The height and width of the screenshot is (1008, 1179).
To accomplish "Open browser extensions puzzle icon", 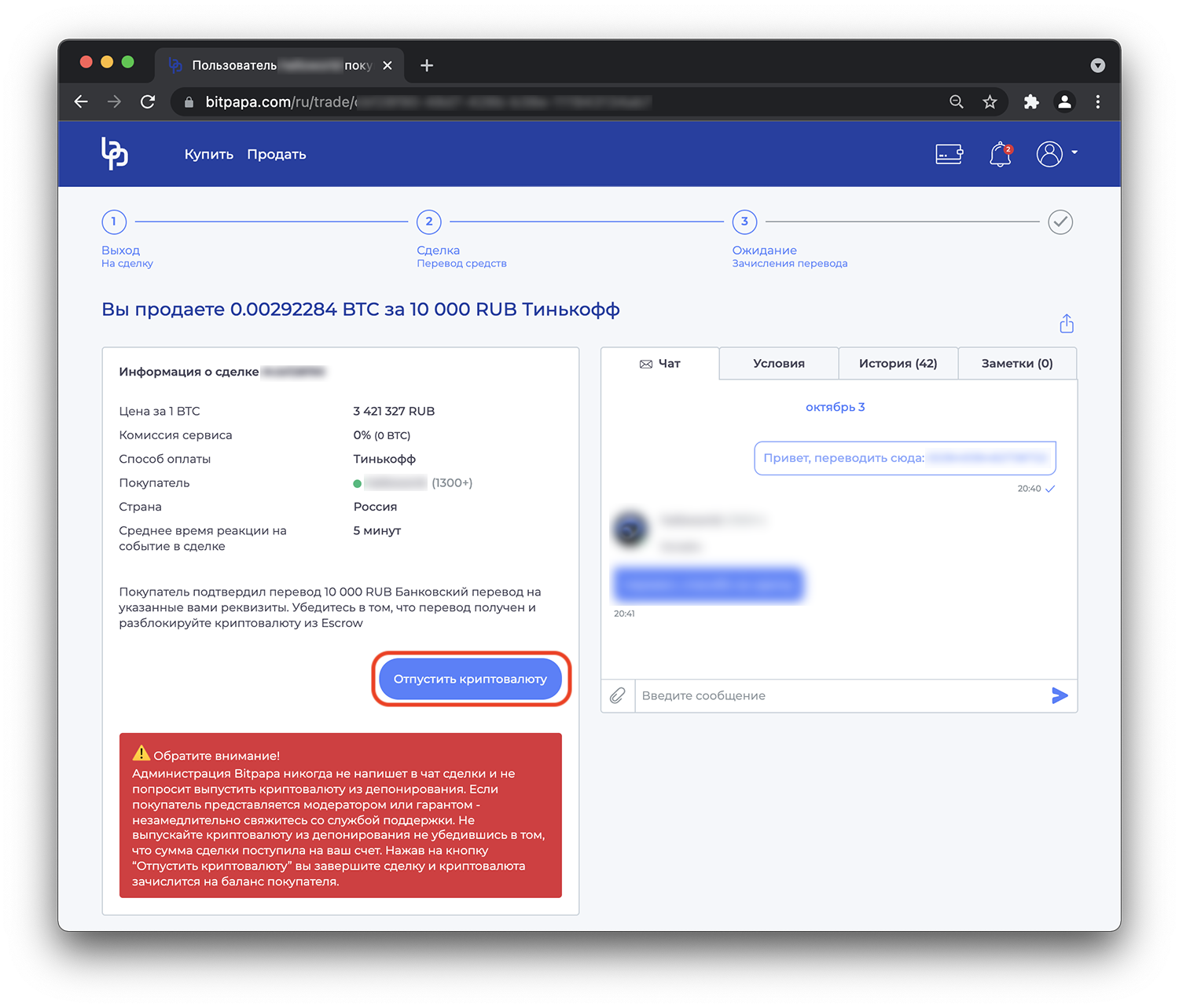I will (1031, 101).
